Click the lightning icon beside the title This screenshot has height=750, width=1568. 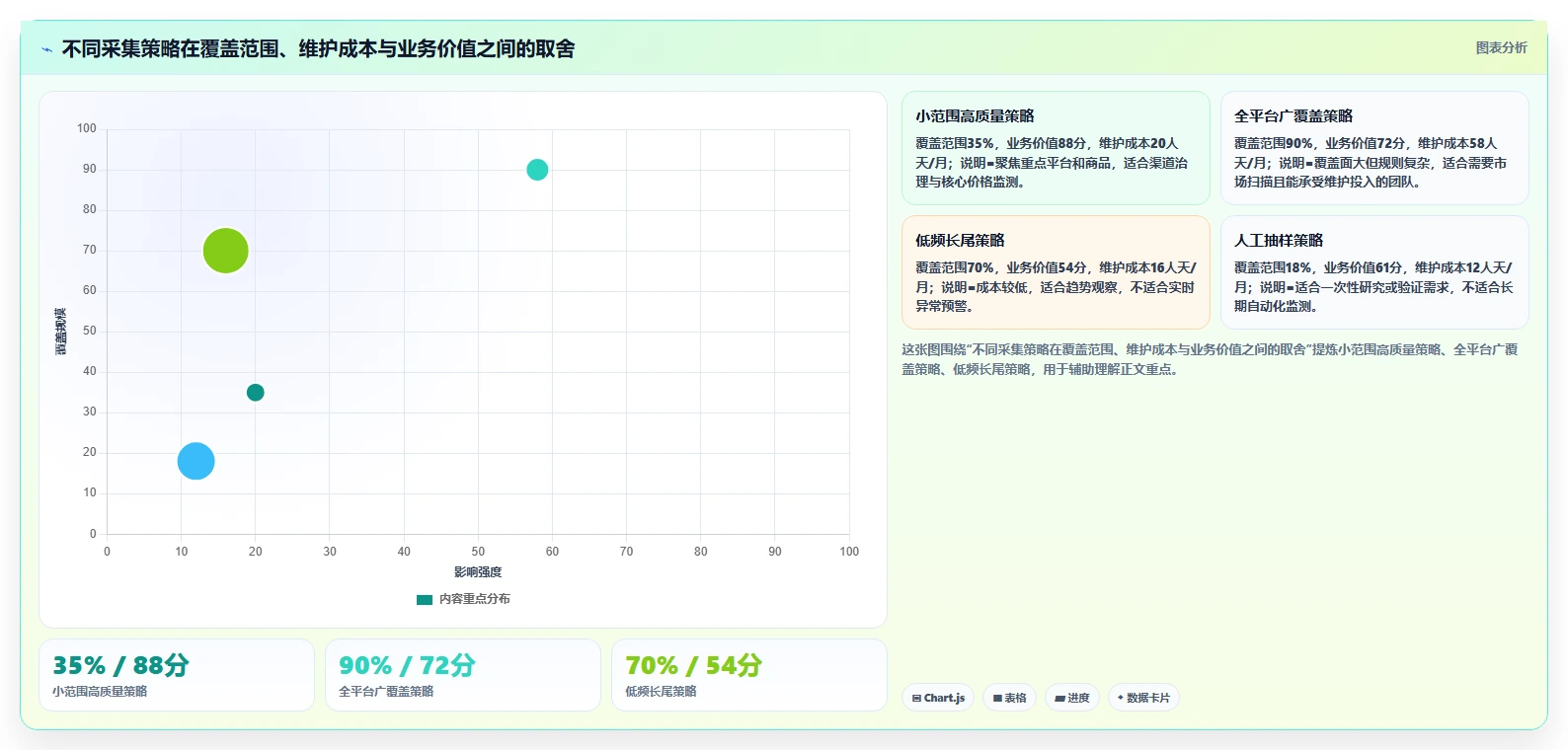point(46,49)
